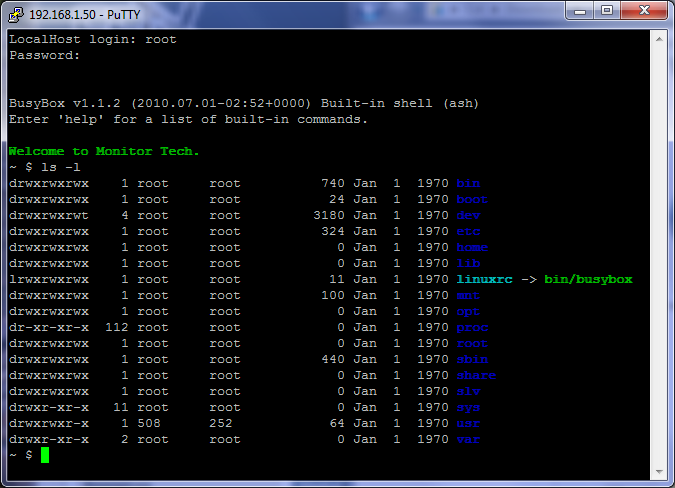Maximize the PuTTY window
675x488 pixels.
click(x=607, y=10)
